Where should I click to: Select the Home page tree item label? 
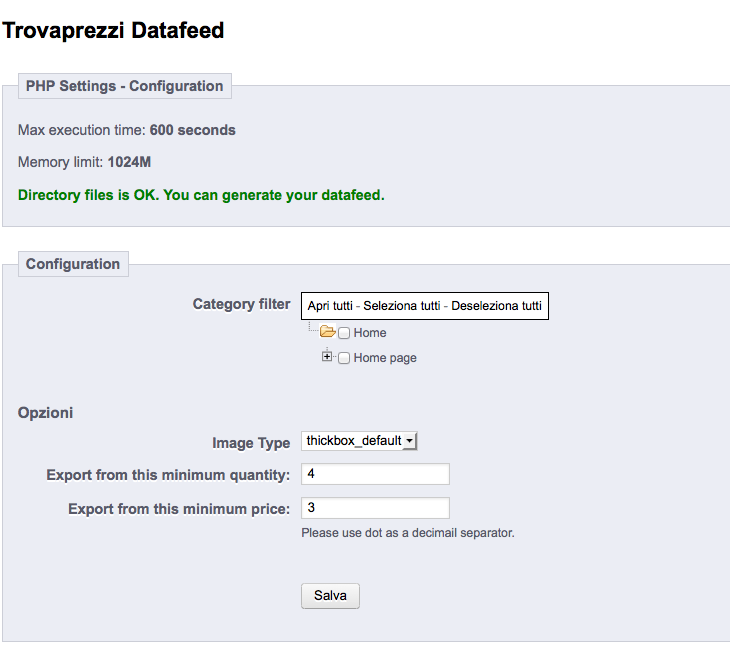(x=385, y=358)
